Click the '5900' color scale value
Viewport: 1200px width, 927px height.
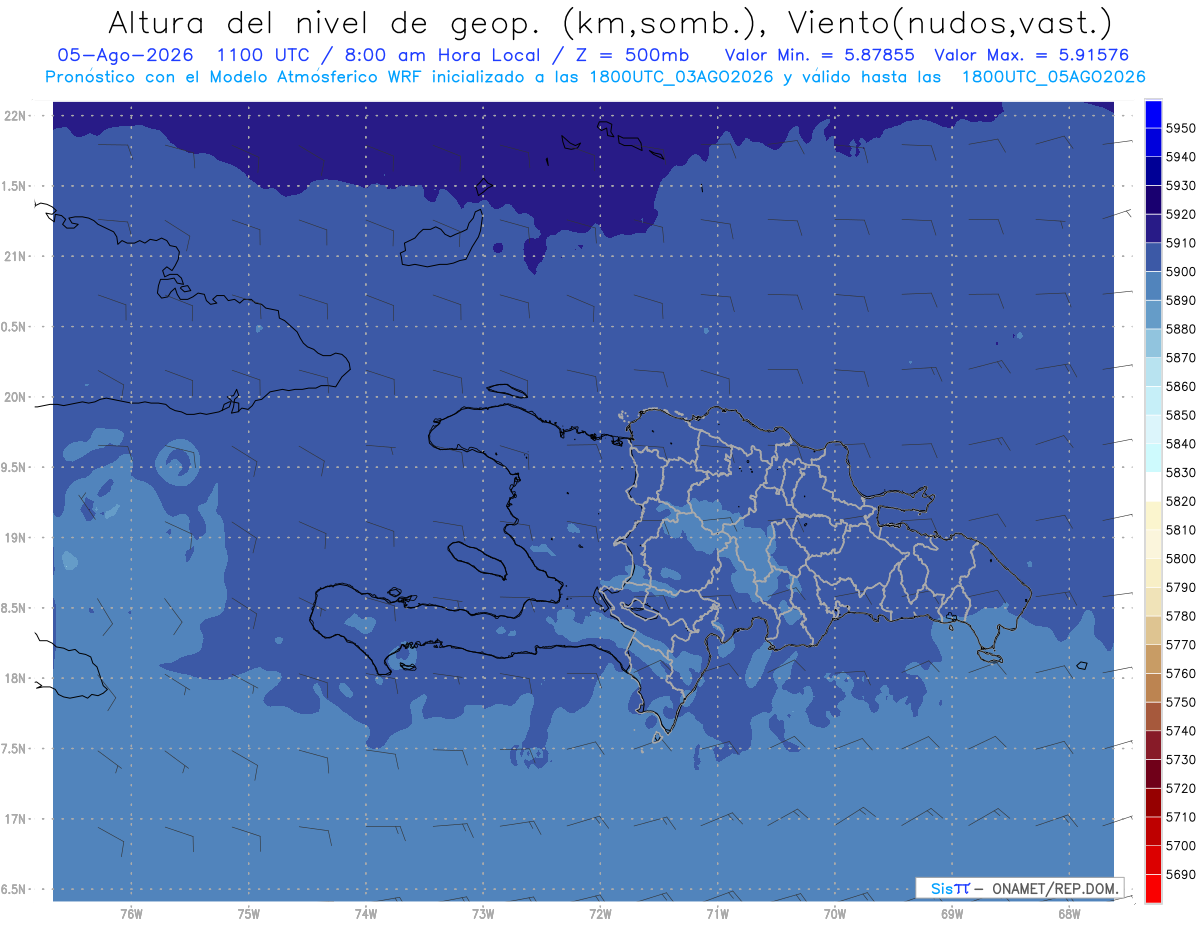pos(1180,271)
